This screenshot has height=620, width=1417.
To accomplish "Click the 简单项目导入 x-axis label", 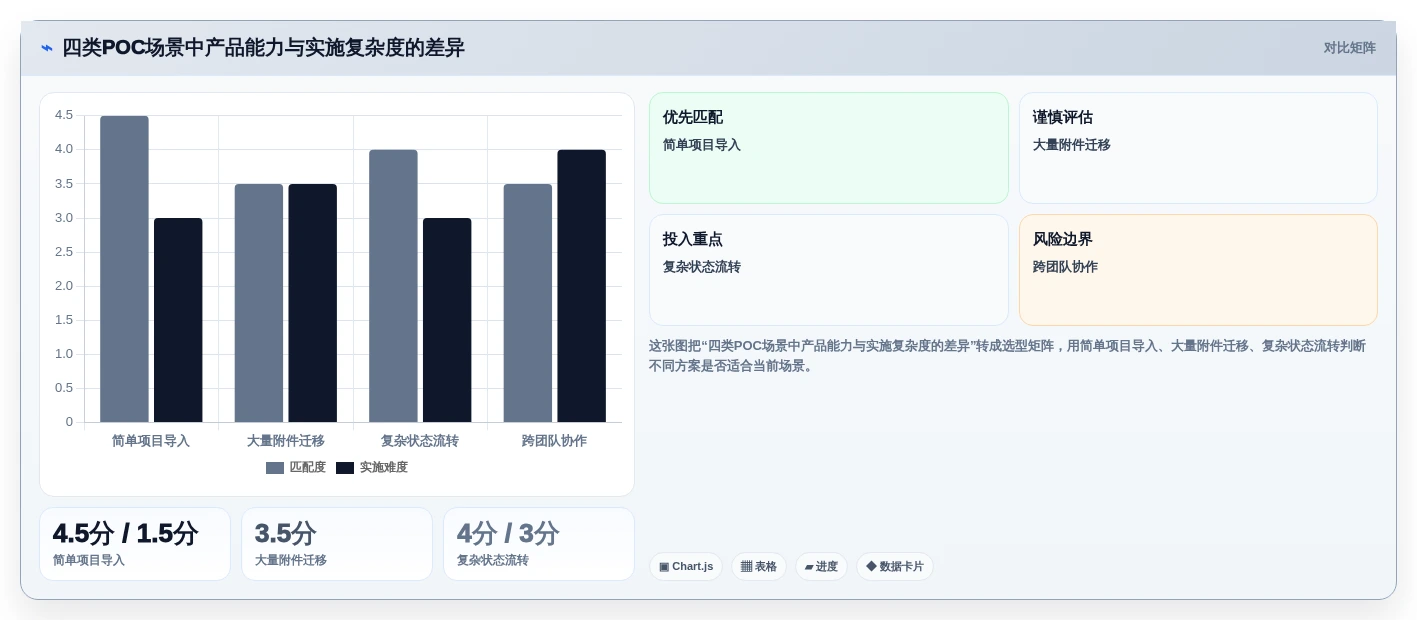I will [151, 441].
